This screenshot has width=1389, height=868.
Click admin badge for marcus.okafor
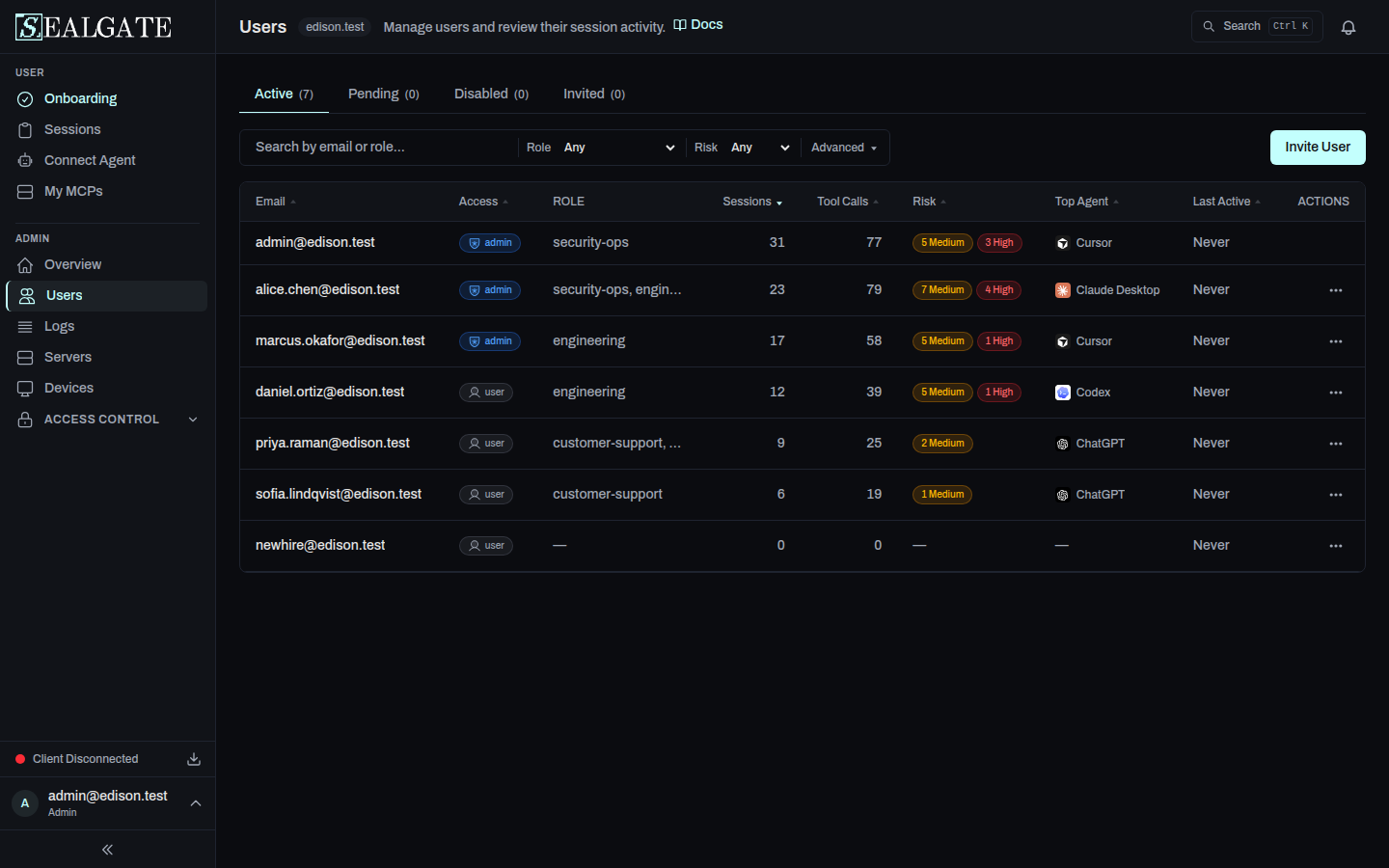pyautogui.click(x=490, y=341)
